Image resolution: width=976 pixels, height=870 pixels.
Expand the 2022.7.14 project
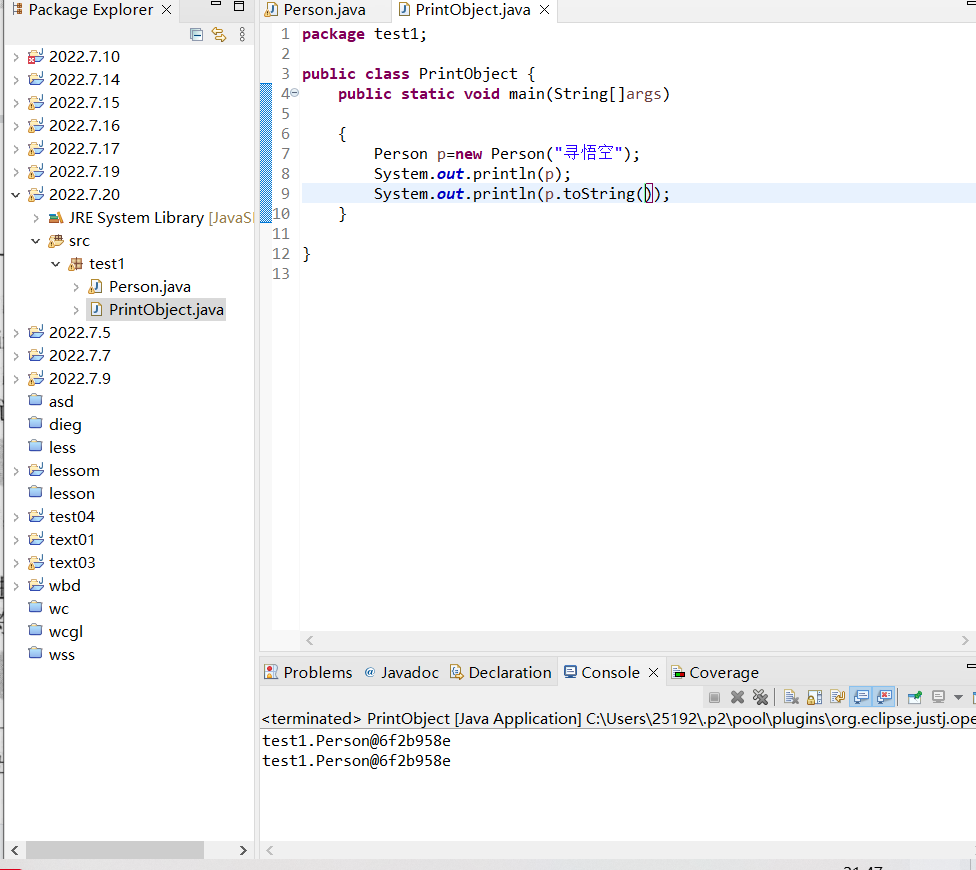[x=16, y=80]
